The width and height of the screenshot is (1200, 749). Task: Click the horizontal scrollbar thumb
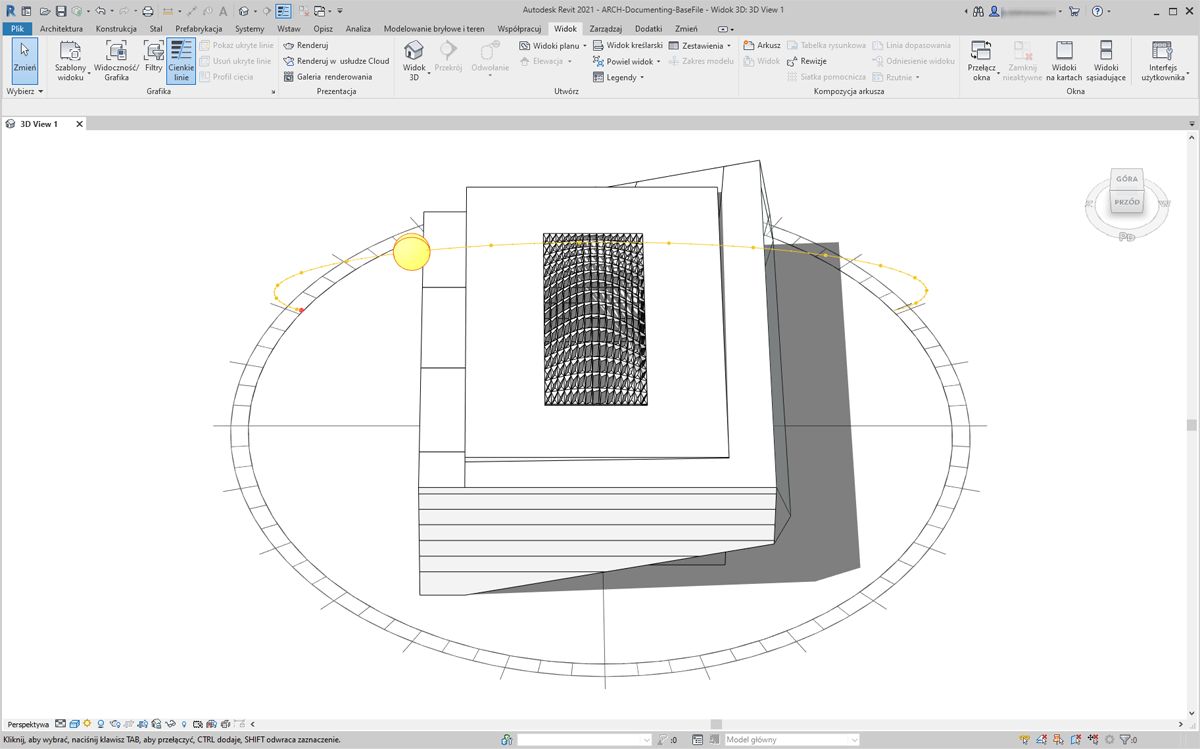point(716,723)
